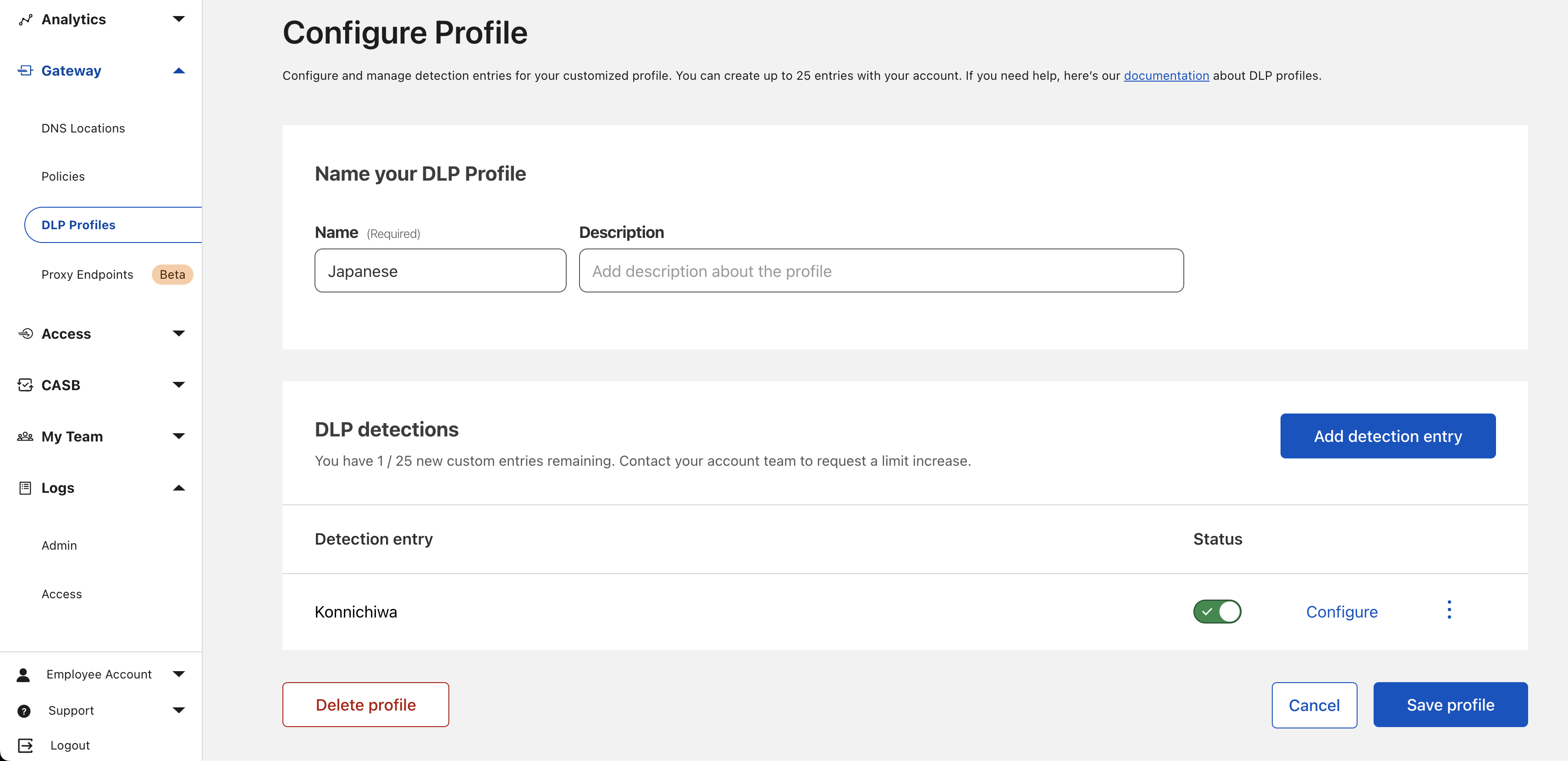Click the Support help icon
The image size is (1568, 761).
point(25,711)
